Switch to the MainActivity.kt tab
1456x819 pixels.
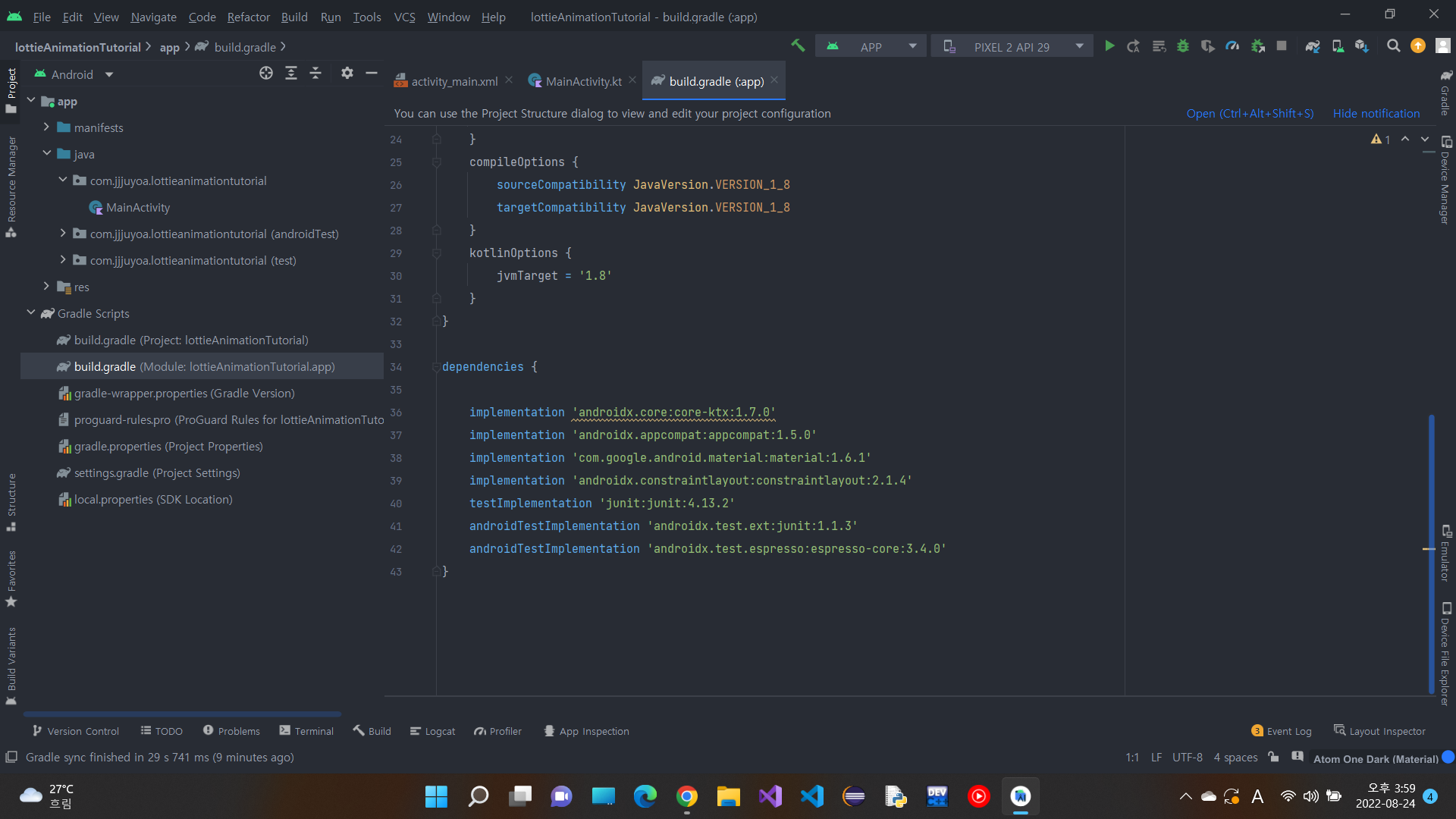[x=582, y=81]
